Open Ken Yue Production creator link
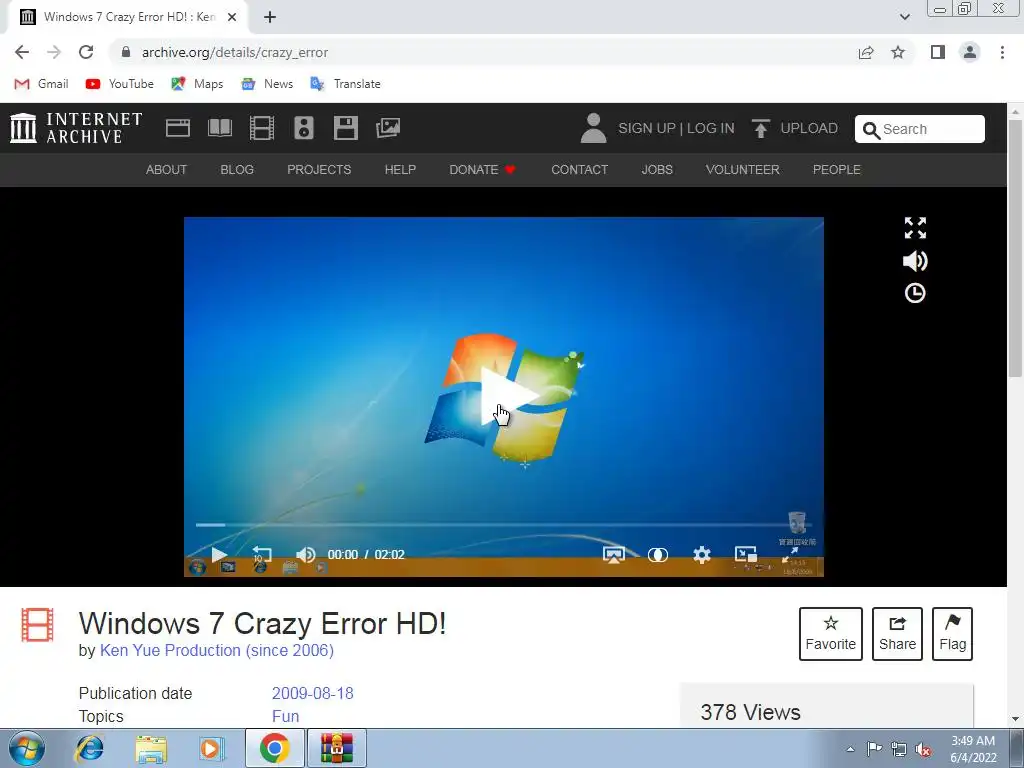The image size is (1024, 768). point(217,650)
